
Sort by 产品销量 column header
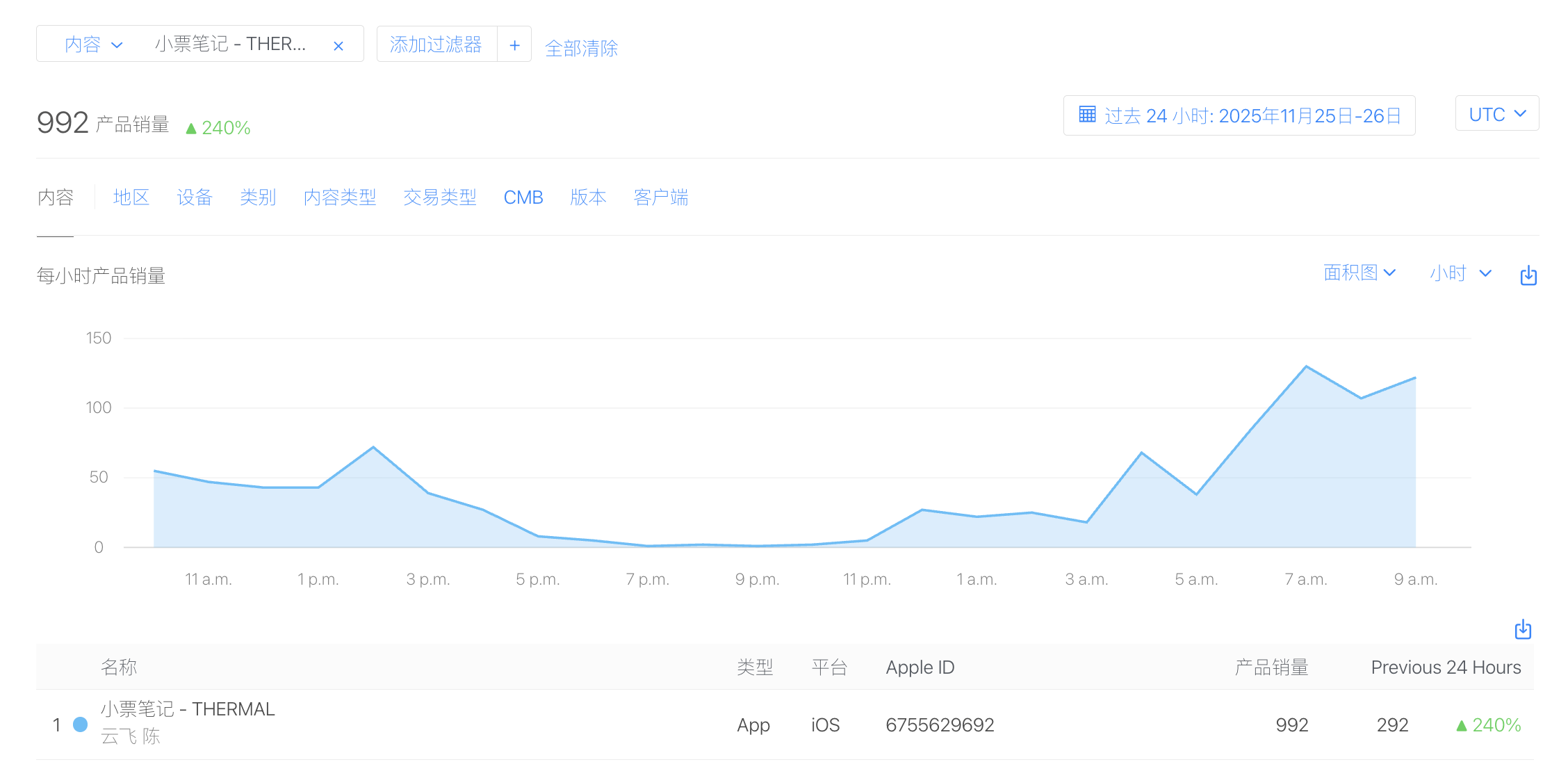(1271, 667)
